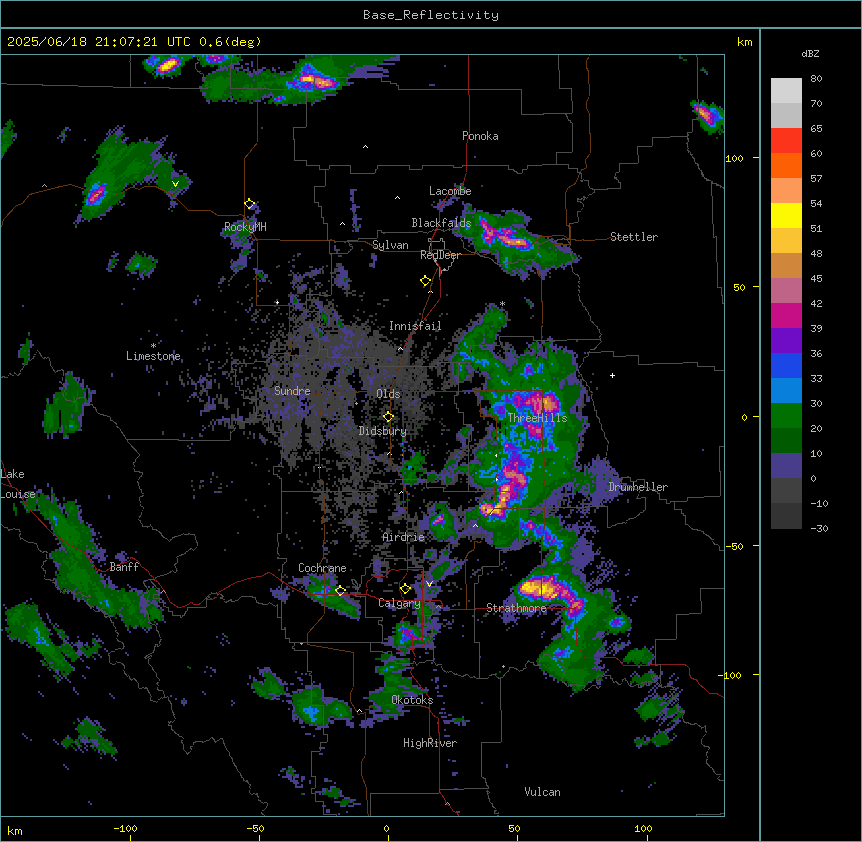Click the Vulcan town label
Viewport: 862px width, 842px height.
542,792
